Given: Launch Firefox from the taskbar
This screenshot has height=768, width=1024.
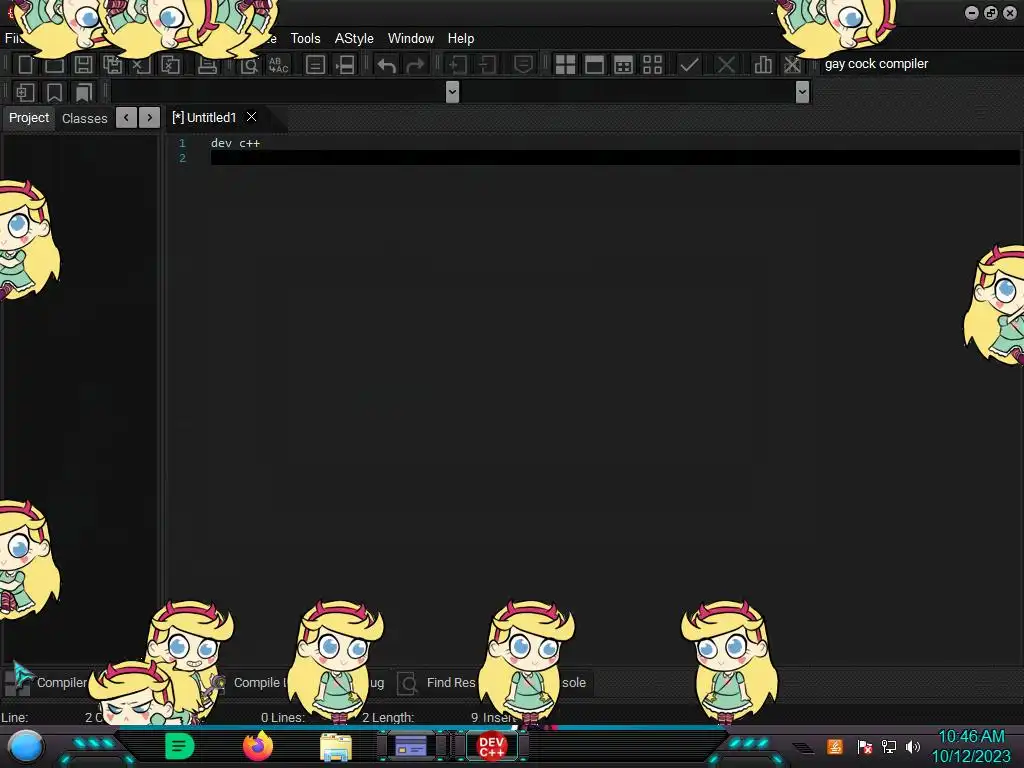Looking at the screenshot, I should click(x=258, y=746).
